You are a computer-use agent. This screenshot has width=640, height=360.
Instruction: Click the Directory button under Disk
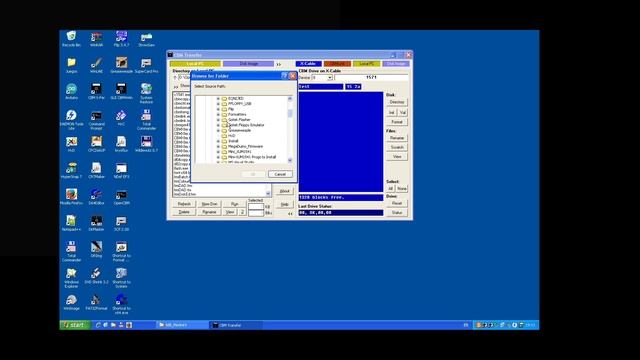(397, 102)
